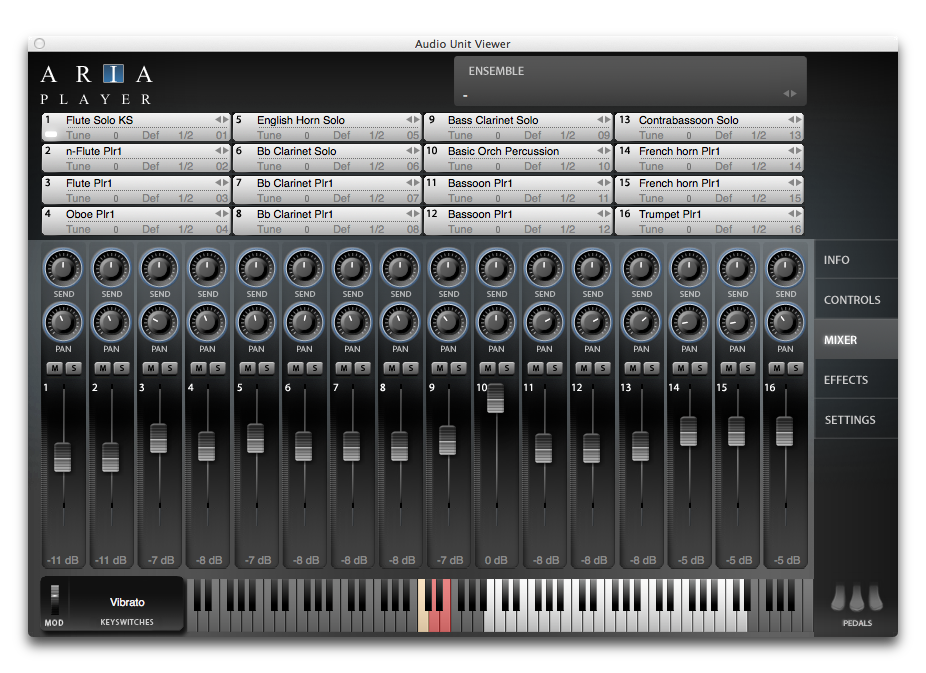Adjust the SEND knob on channel 8
The image size is (926, 673).
(x=400, y=268)
